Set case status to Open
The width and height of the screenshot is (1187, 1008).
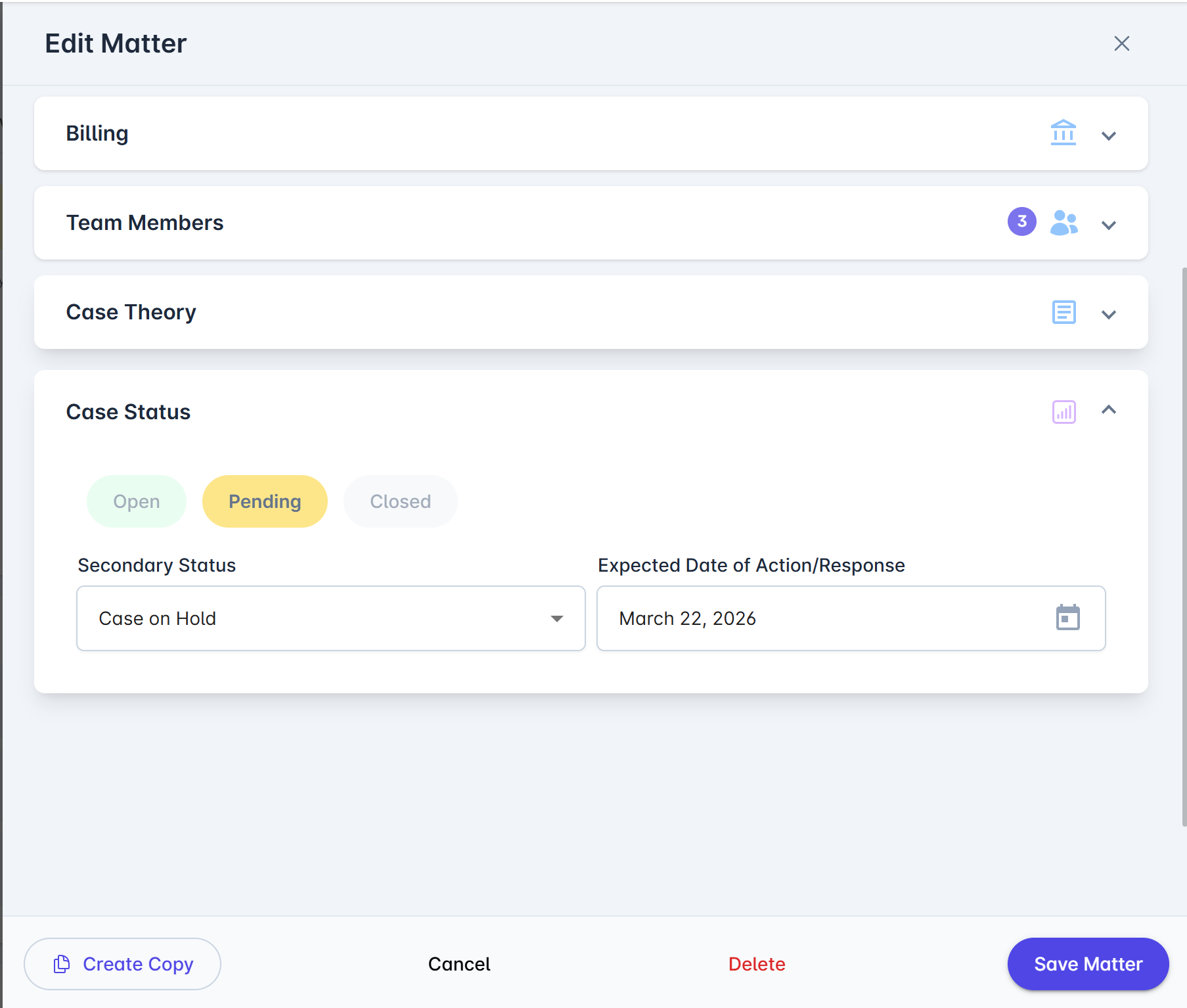coord(137,501)
